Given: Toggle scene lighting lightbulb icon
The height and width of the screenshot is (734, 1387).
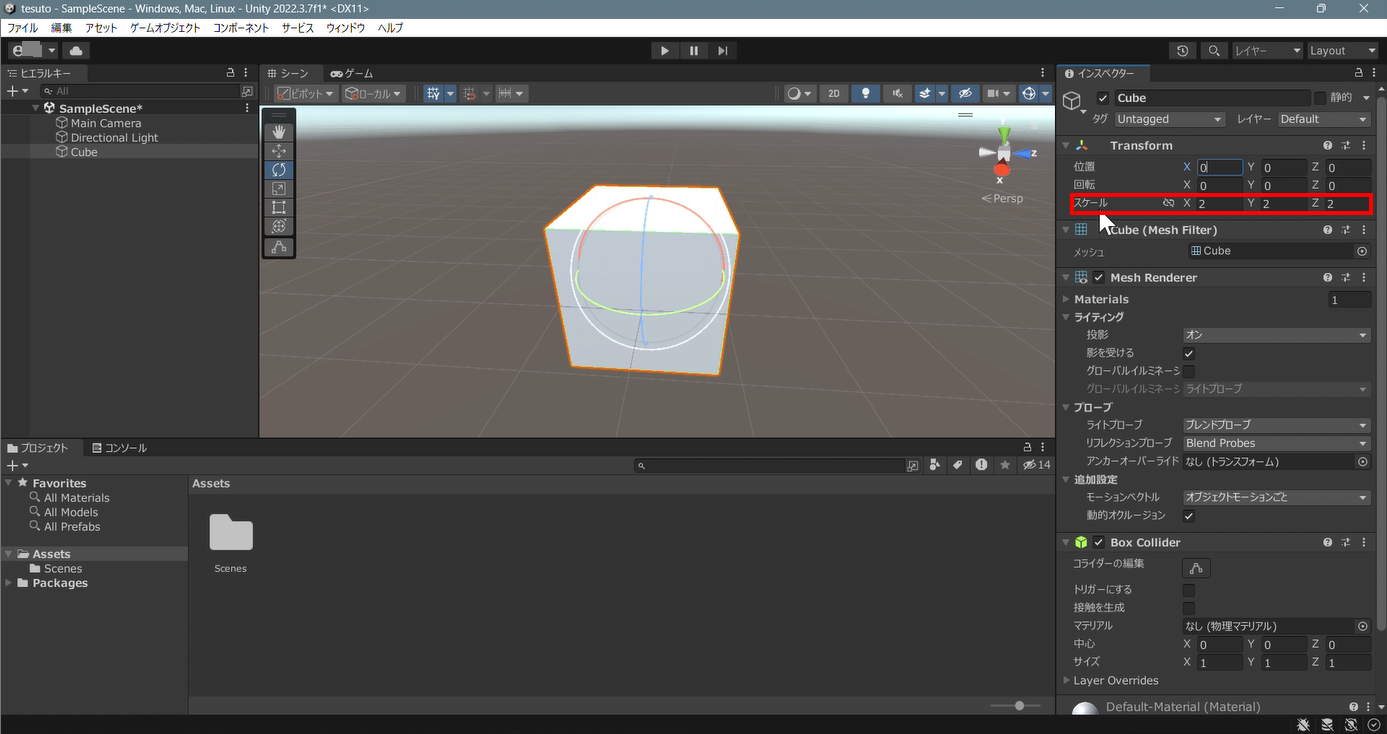Looking at the screenshot, I should [x=865, y=93].
